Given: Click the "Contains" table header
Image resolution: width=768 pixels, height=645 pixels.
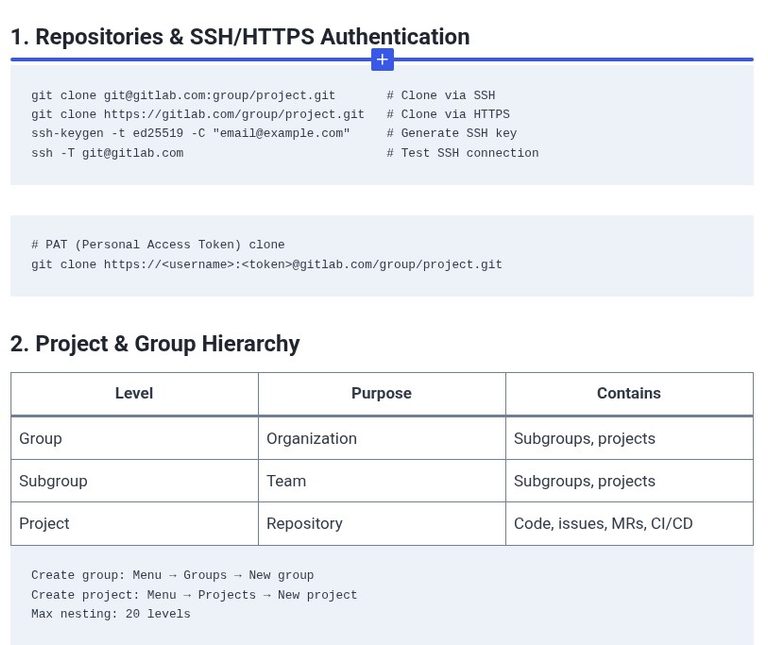Looking at the screenshot, I should coord(629,393).
